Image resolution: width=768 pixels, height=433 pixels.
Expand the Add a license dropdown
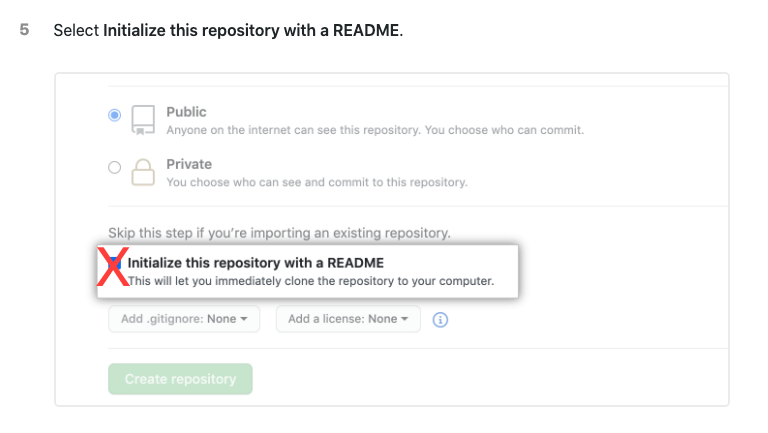tap(348, 319)
